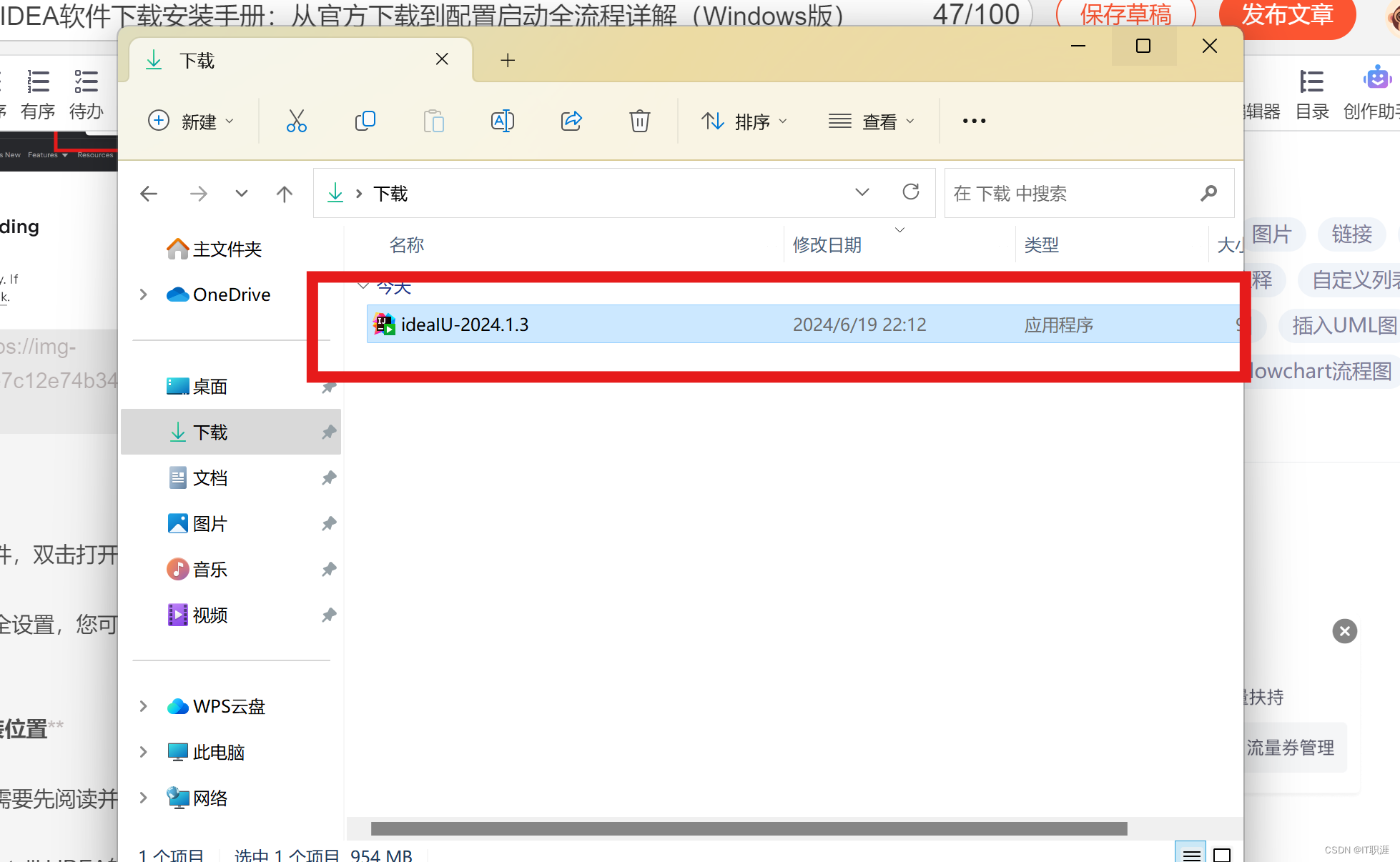Click the search magnifier icon
Viewport: 1400px width, 862px height.
click(x=1208, y=193)
